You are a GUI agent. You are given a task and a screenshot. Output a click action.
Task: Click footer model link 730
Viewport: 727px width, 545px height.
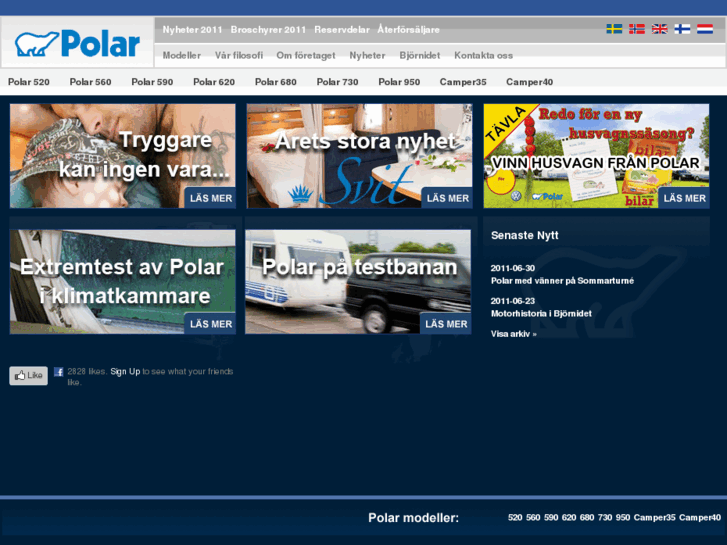605,518
